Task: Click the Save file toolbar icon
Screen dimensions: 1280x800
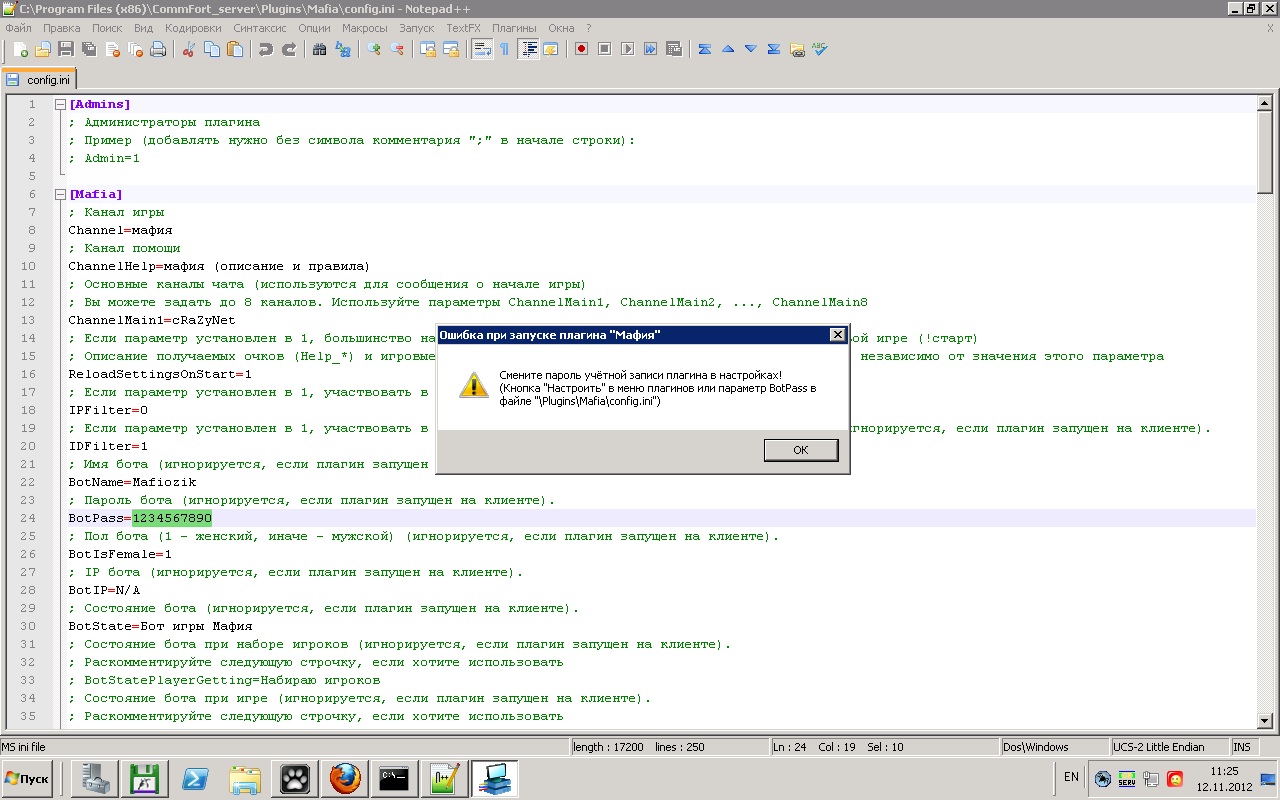Action: 66,49
